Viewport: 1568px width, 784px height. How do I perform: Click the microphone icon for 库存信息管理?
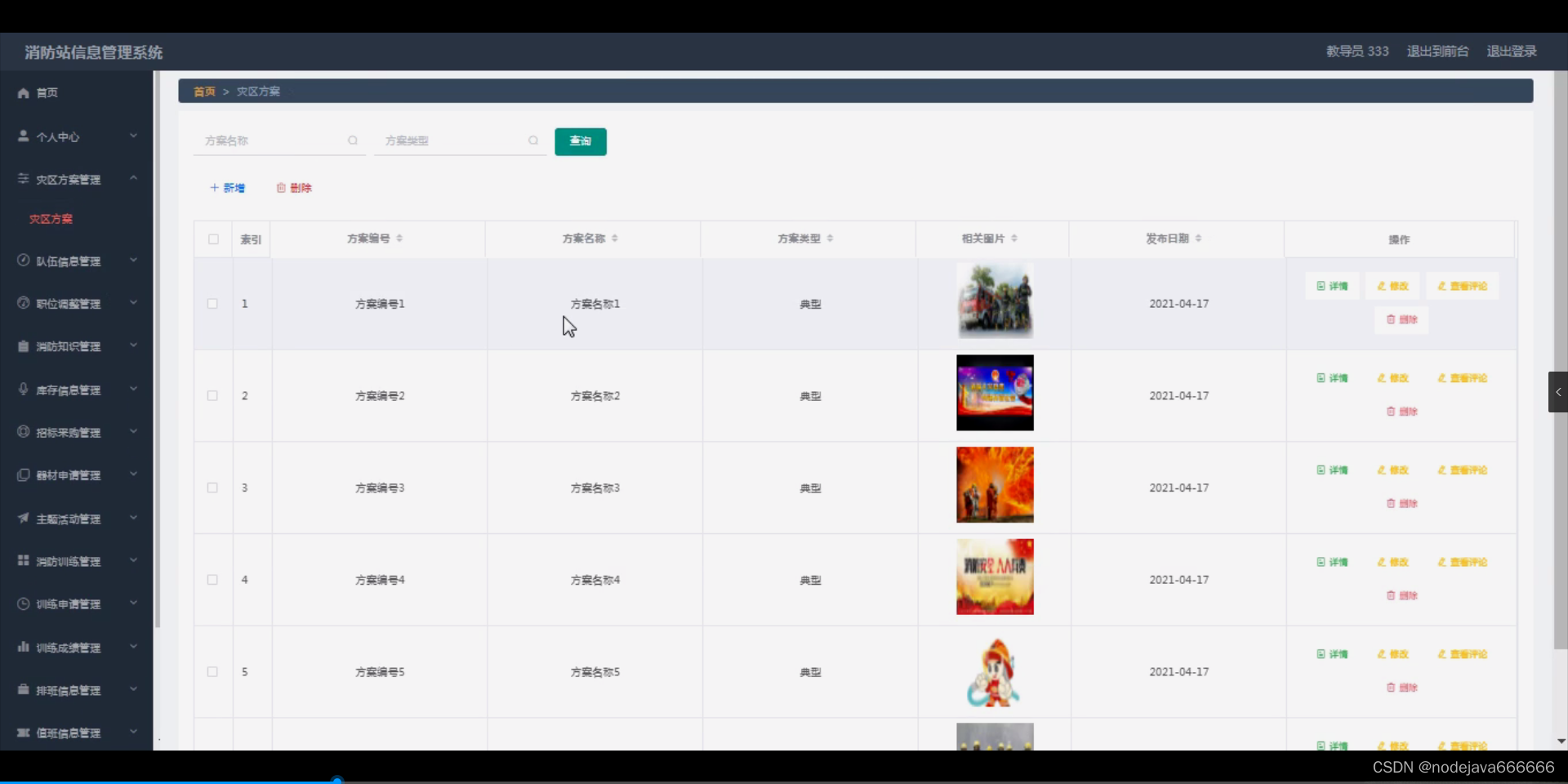[24, 389]
